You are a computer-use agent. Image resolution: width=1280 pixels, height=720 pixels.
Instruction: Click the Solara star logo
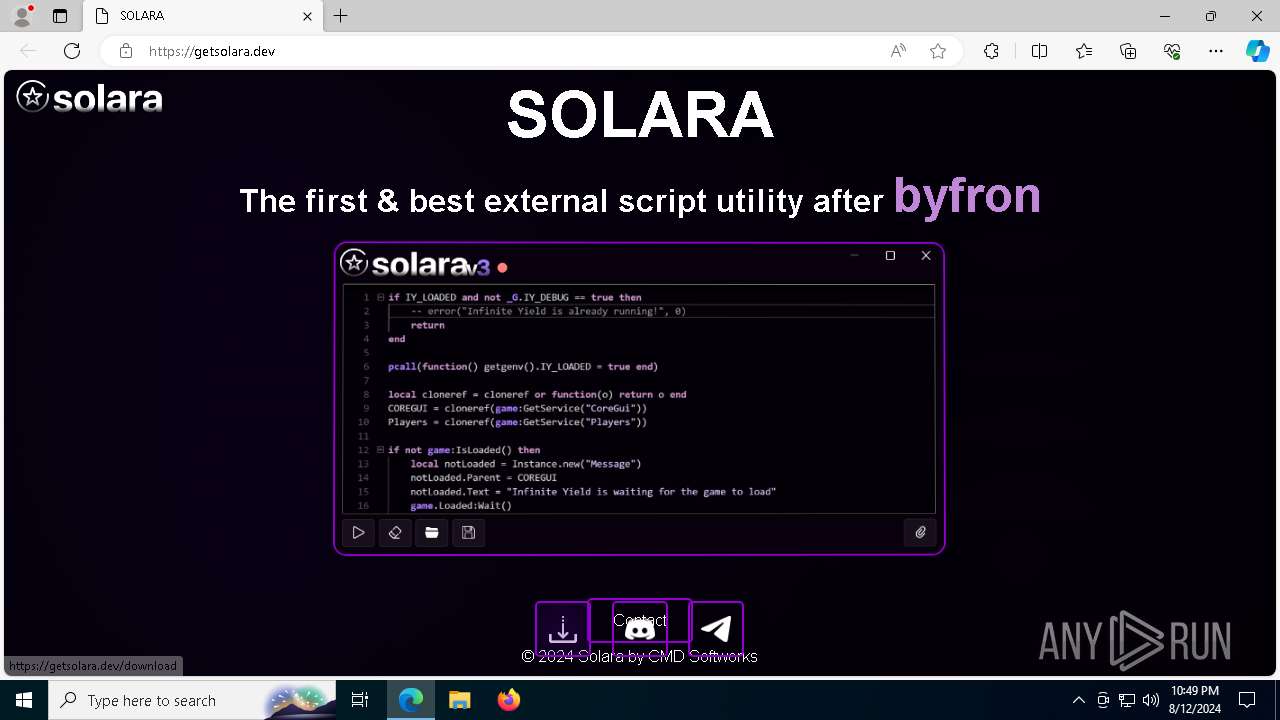pyautogui.click(x=89, y=97)
